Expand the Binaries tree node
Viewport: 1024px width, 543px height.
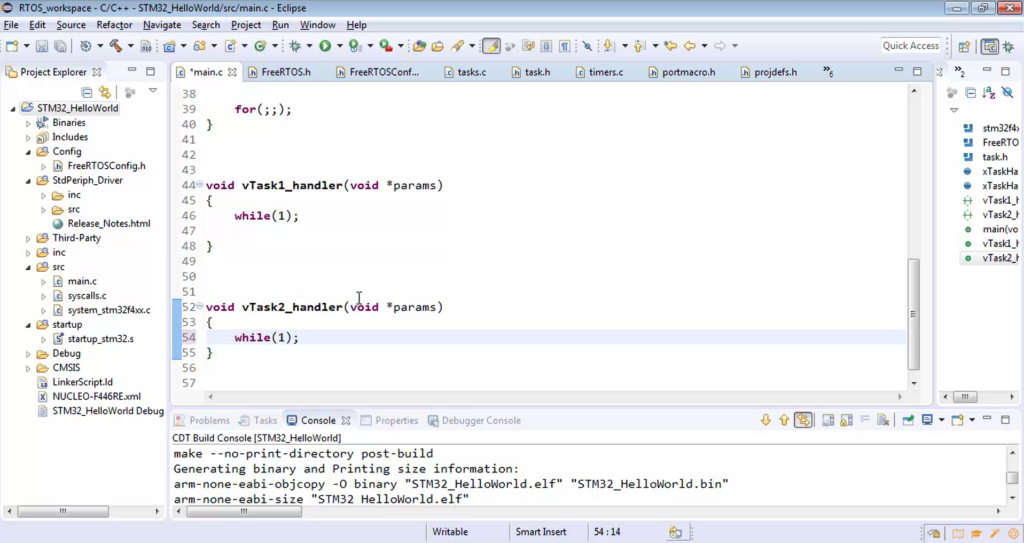(28, 123)
